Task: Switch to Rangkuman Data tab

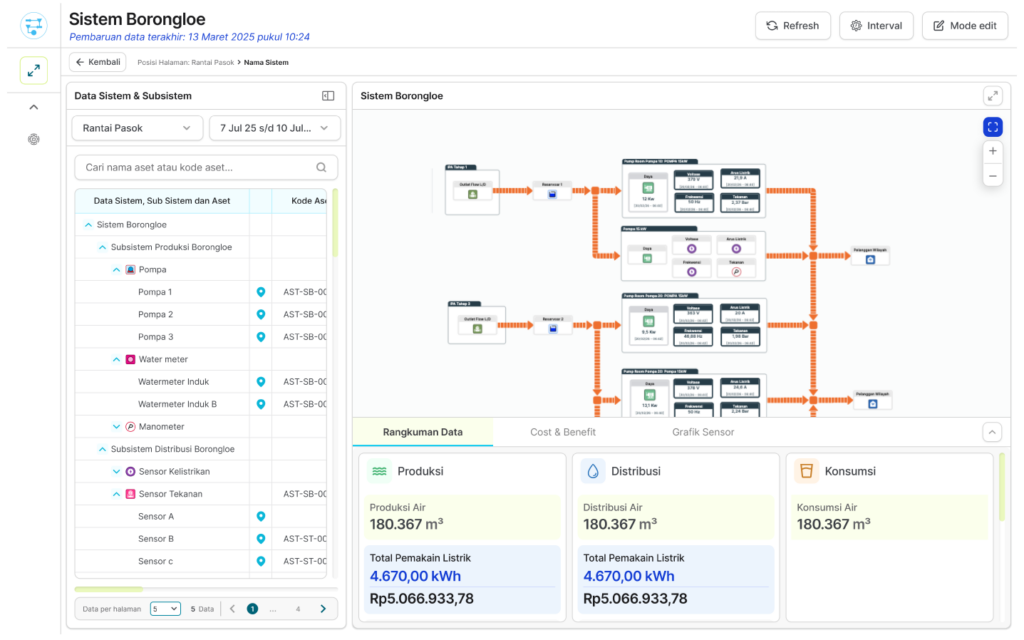Action: (423, 432)
